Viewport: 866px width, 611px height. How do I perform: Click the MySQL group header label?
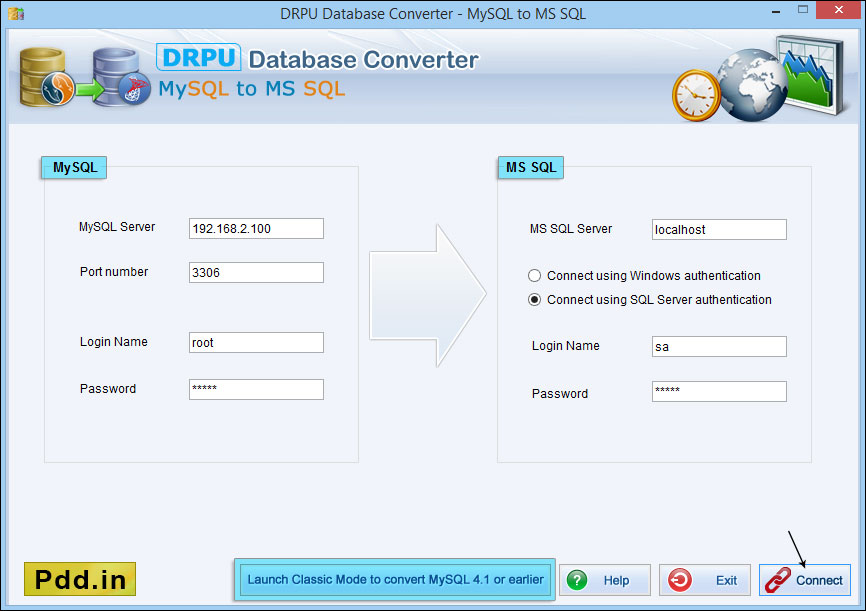[75, 167]
